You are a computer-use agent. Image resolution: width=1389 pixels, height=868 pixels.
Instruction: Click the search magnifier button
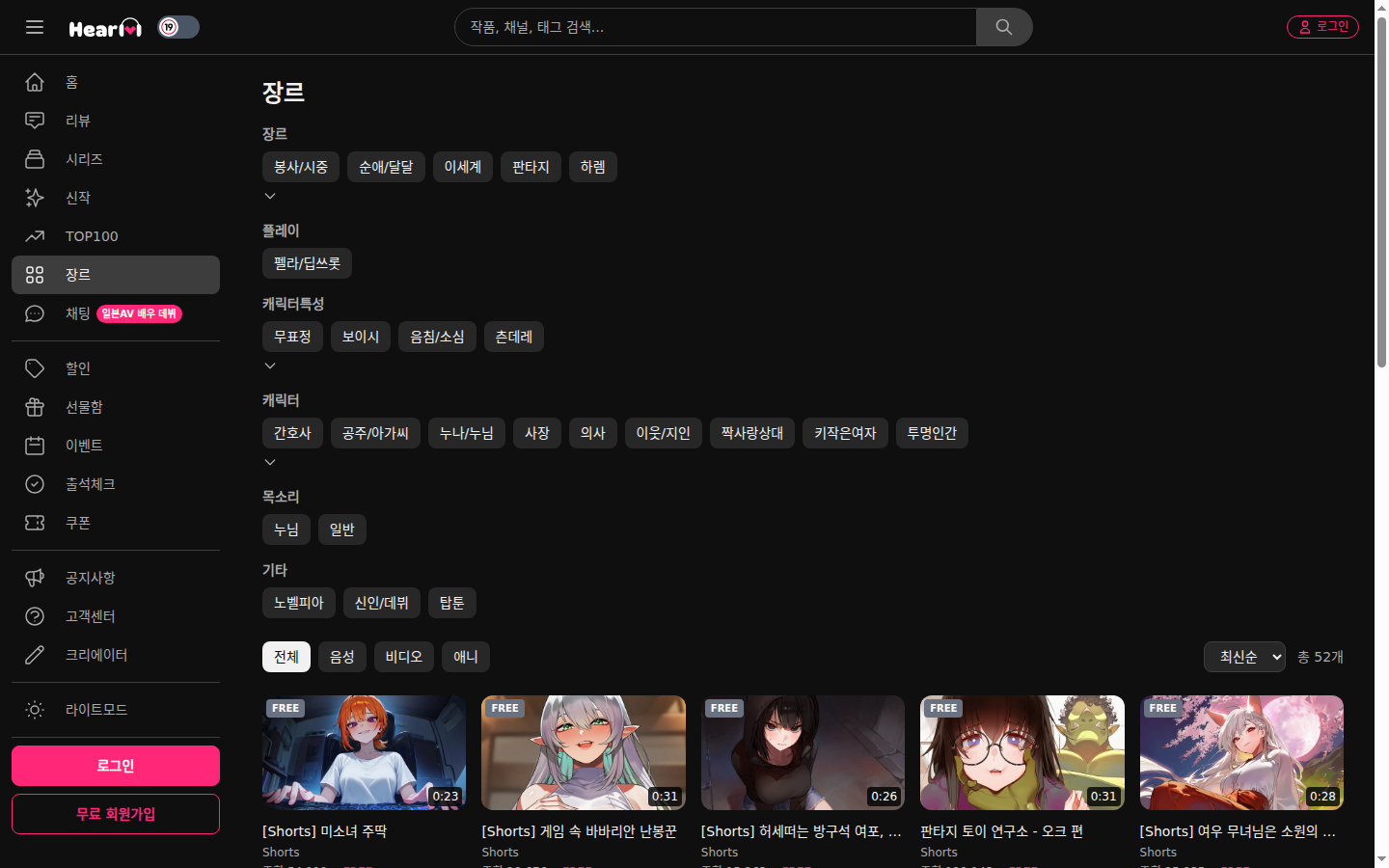1004,27
